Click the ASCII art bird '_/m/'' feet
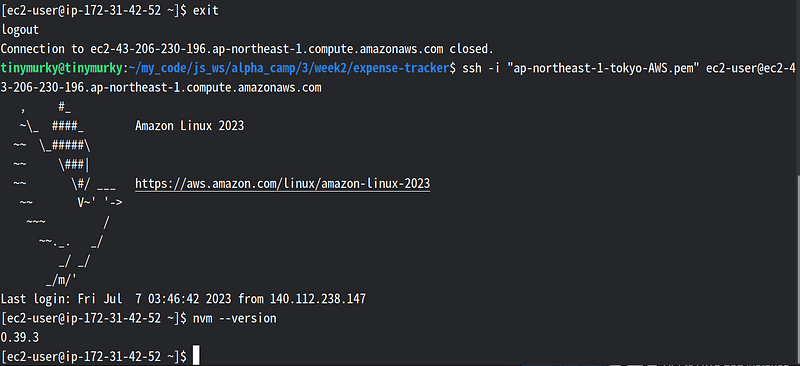The height and width of the screenshot is (366, 800). [61, 279]
